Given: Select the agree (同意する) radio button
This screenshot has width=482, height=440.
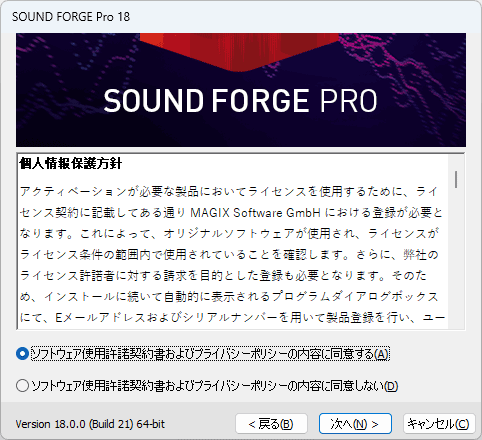Looking at the screenshot, I should (22, 354).
